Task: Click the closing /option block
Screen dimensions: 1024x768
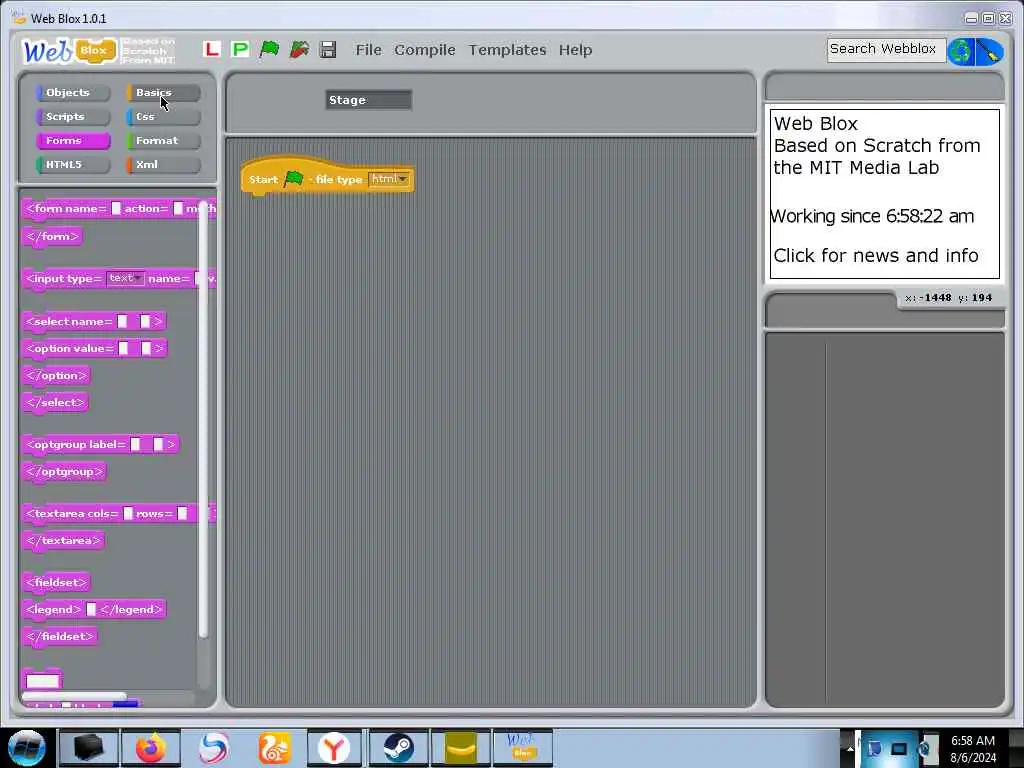Action: coord(56,376)
